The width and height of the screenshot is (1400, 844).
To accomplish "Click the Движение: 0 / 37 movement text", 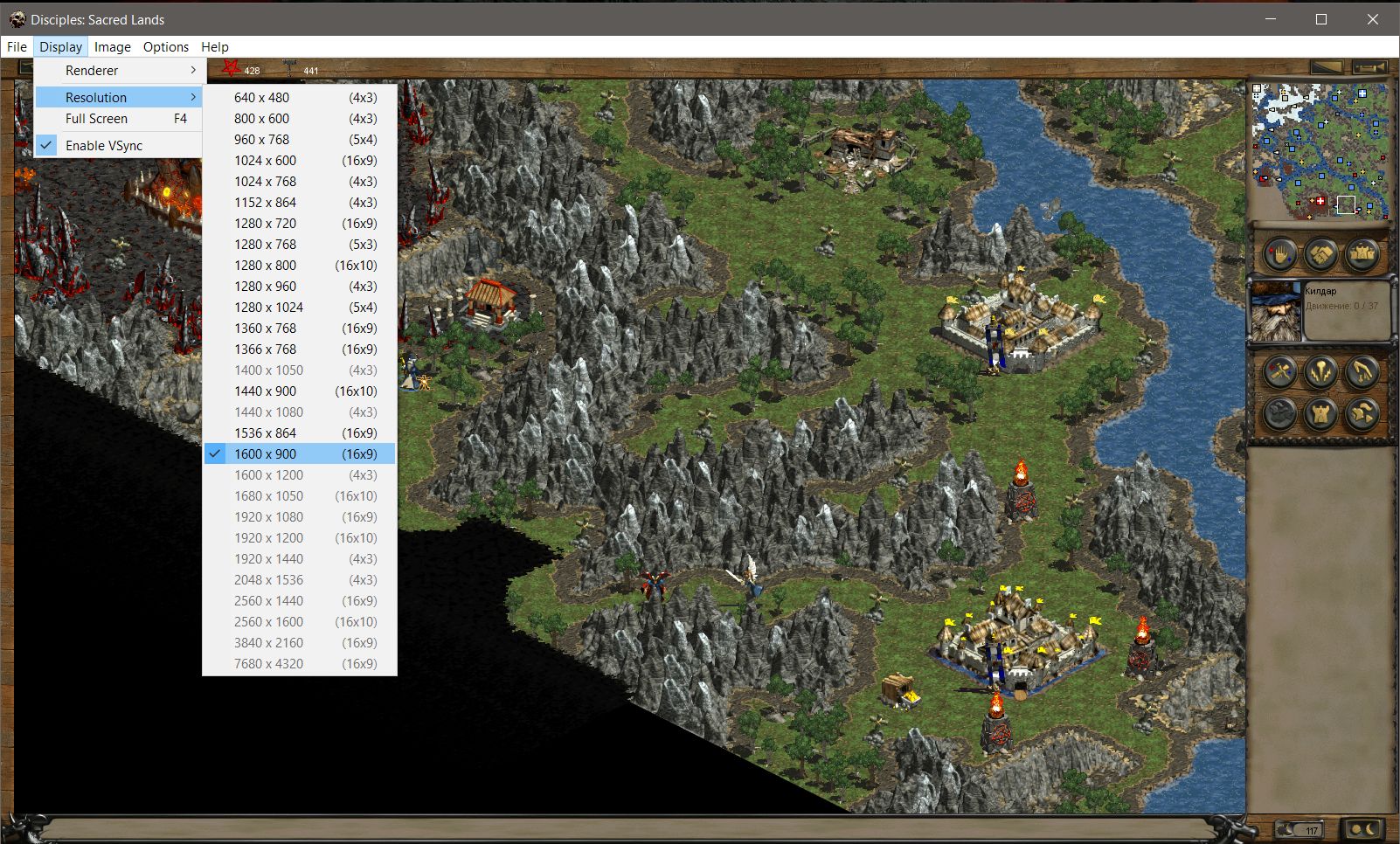I will click(x=1341, y=306).
